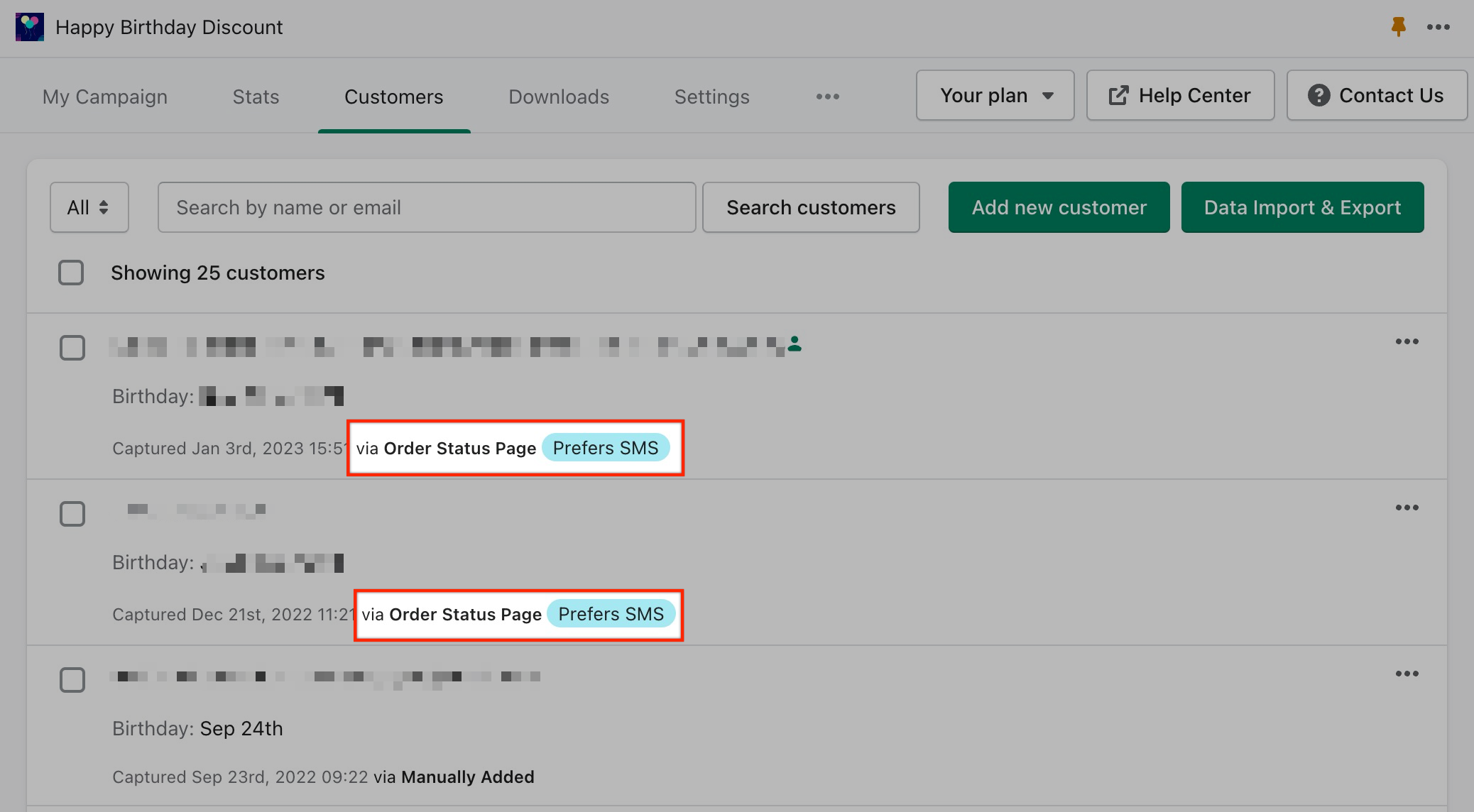Click the orange pin icon

[1398, 27]
